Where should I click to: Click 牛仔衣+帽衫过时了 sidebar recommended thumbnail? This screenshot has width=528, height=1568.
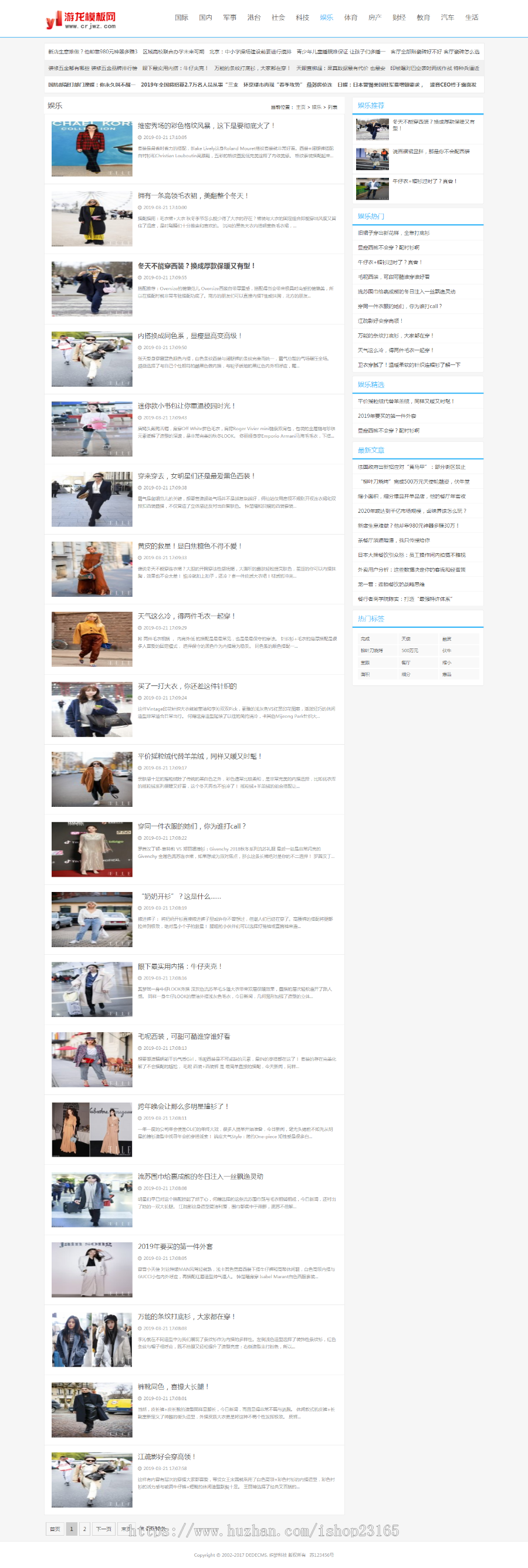pyautogui.click(x=372, y=189)
